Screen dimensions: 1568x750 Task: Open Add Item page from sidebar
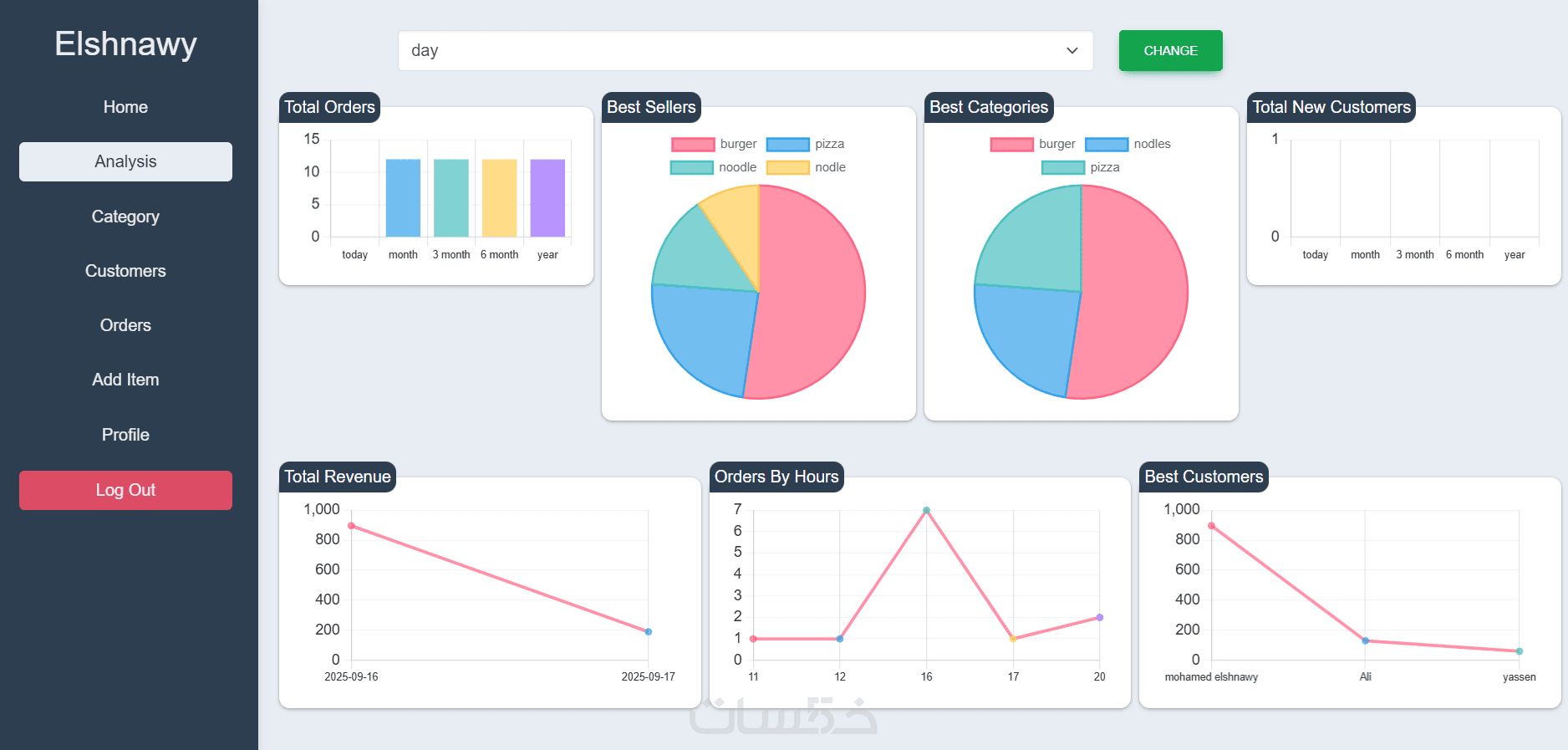click(125, 380)
